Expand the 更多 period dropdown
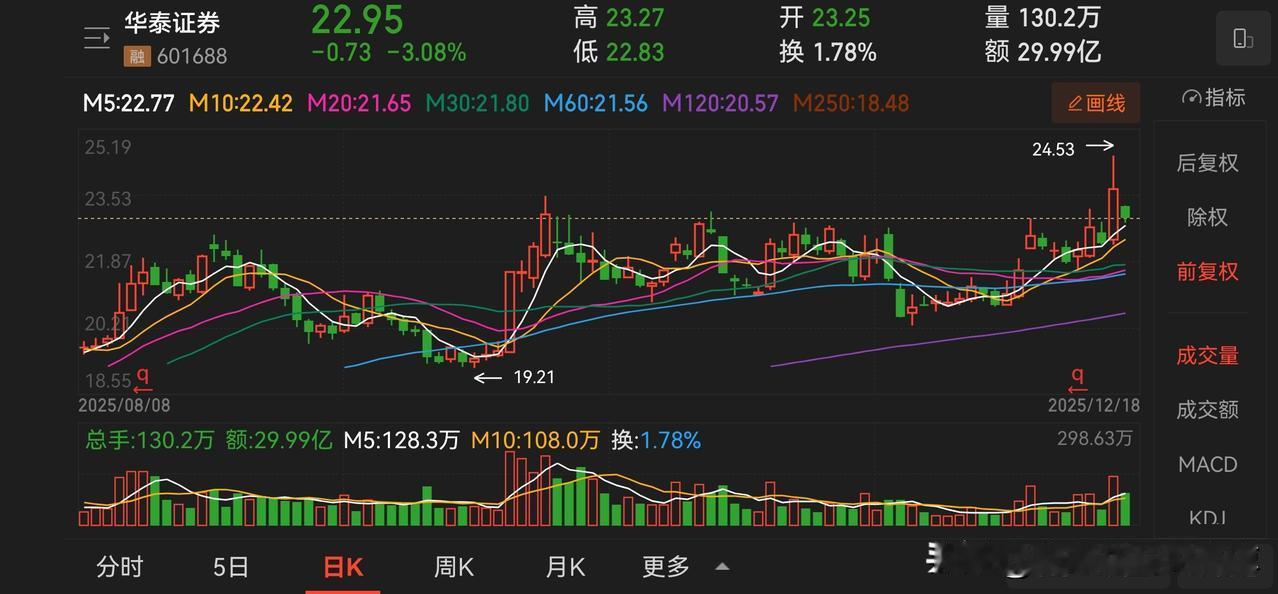The image size is (1278, 594). click(x=685, y=567)
